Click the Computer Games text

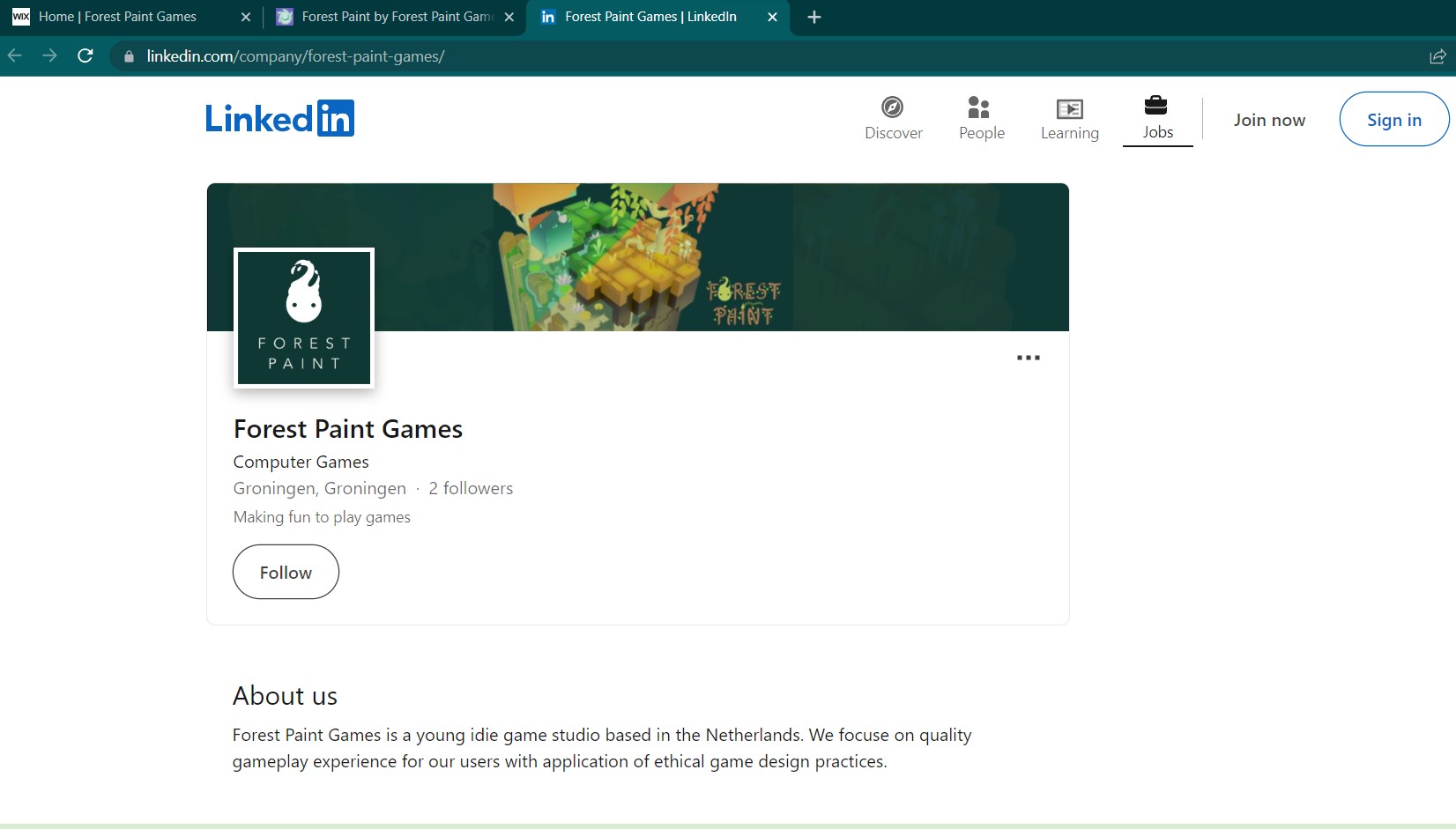[x=301, y=462]
